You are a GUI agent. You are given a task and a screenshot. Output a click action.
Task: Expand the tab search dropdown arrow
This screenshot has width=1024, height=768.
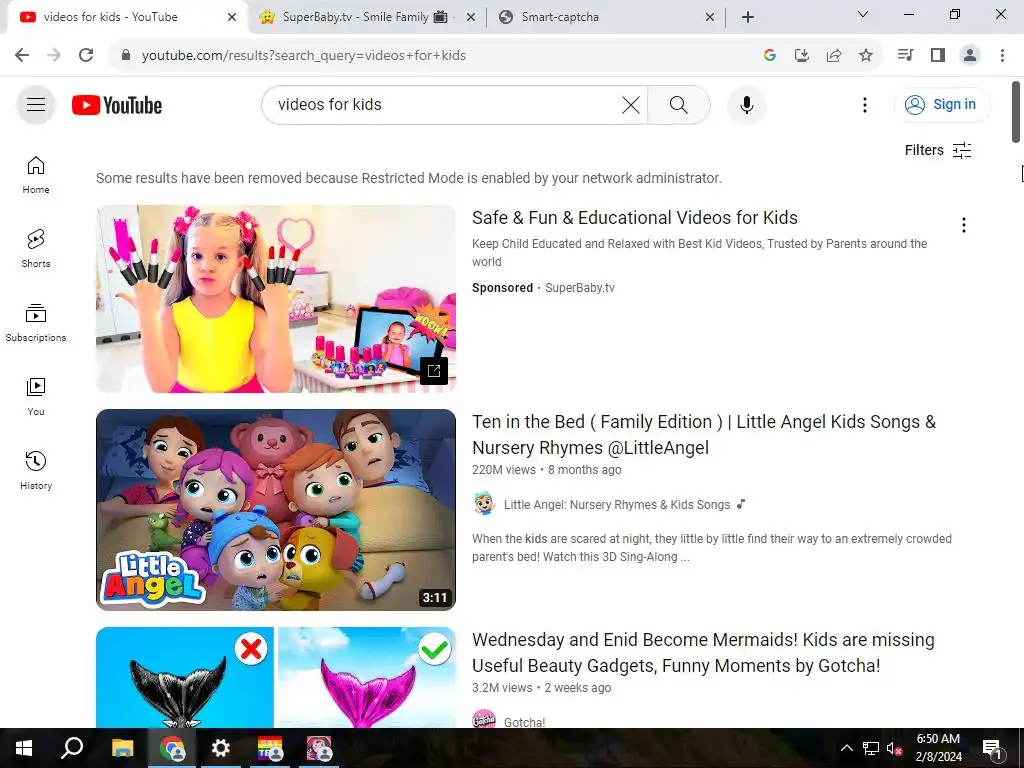(x=862, y=14)
